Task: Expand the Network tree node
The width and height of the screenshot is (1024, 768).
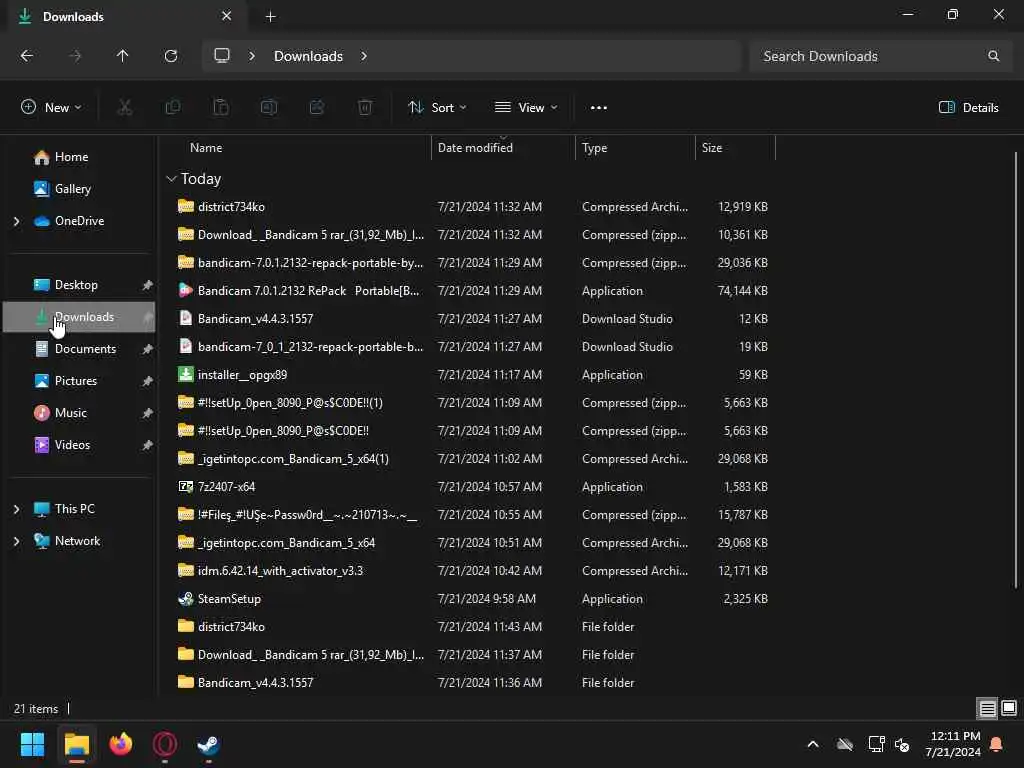Action: coord(16,541)
